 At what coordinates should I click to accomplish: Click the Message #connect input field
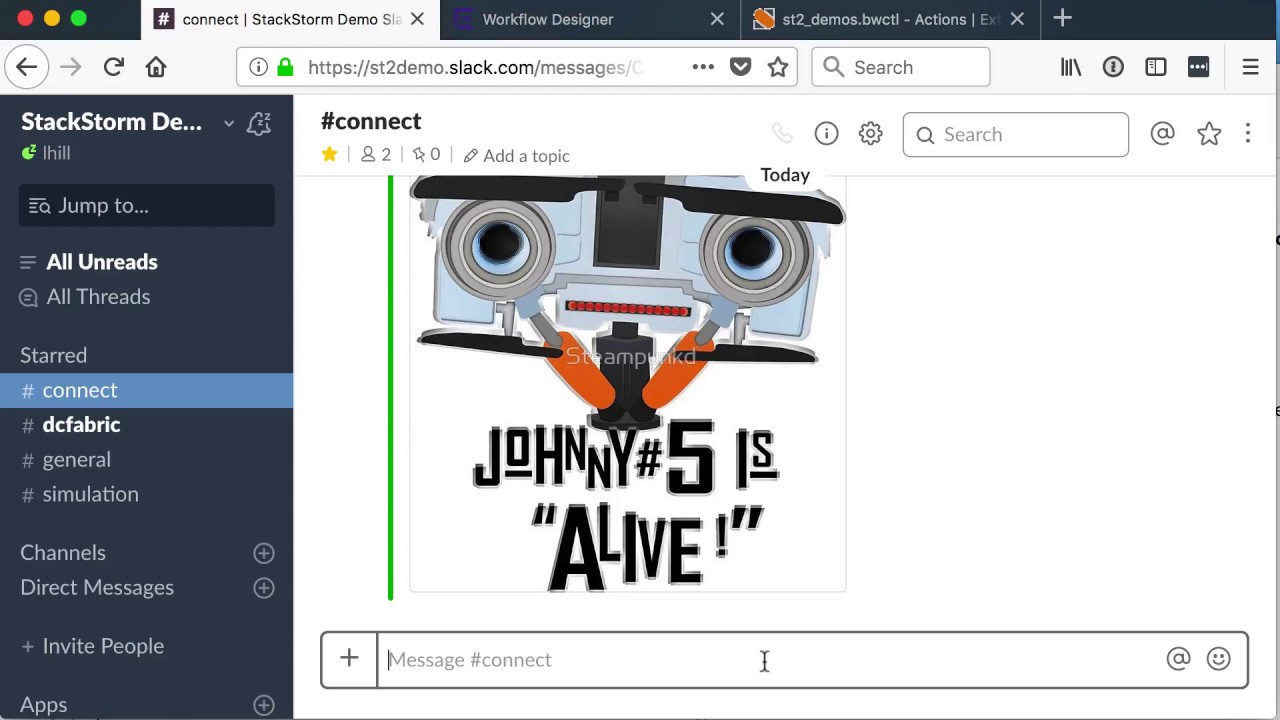(x=770, y=659)
